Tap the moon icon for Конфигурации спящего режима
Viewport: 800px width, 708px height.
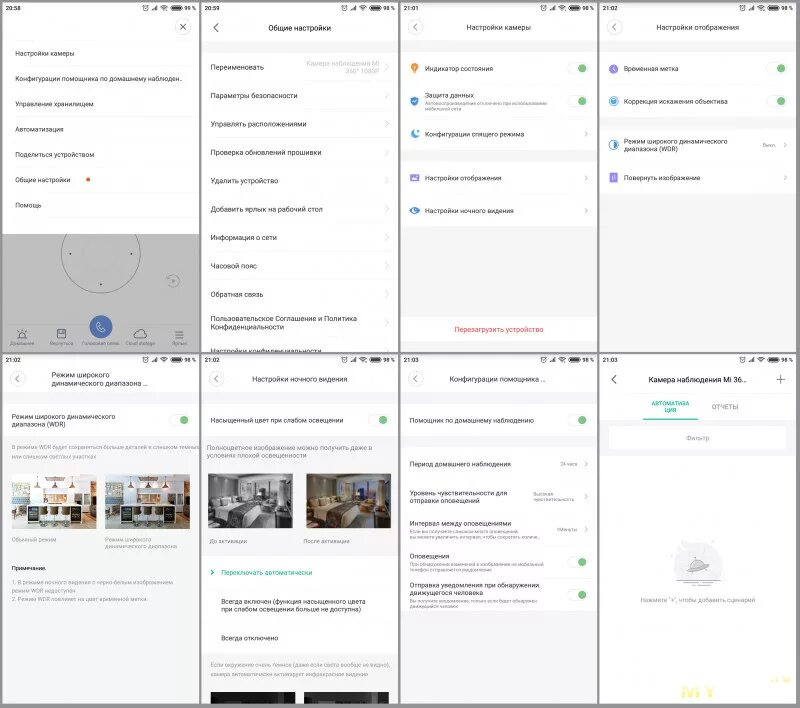pos(415,134)
